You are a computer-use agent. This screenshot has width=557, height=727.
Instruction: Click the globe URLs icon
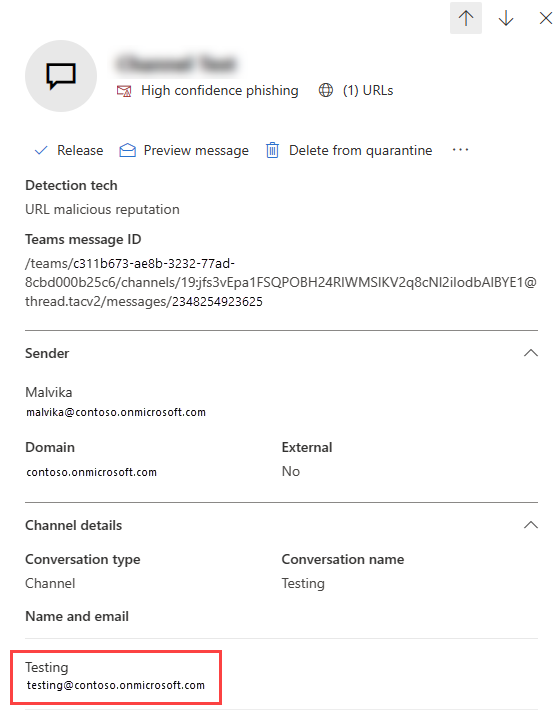(x=326, y=90)
